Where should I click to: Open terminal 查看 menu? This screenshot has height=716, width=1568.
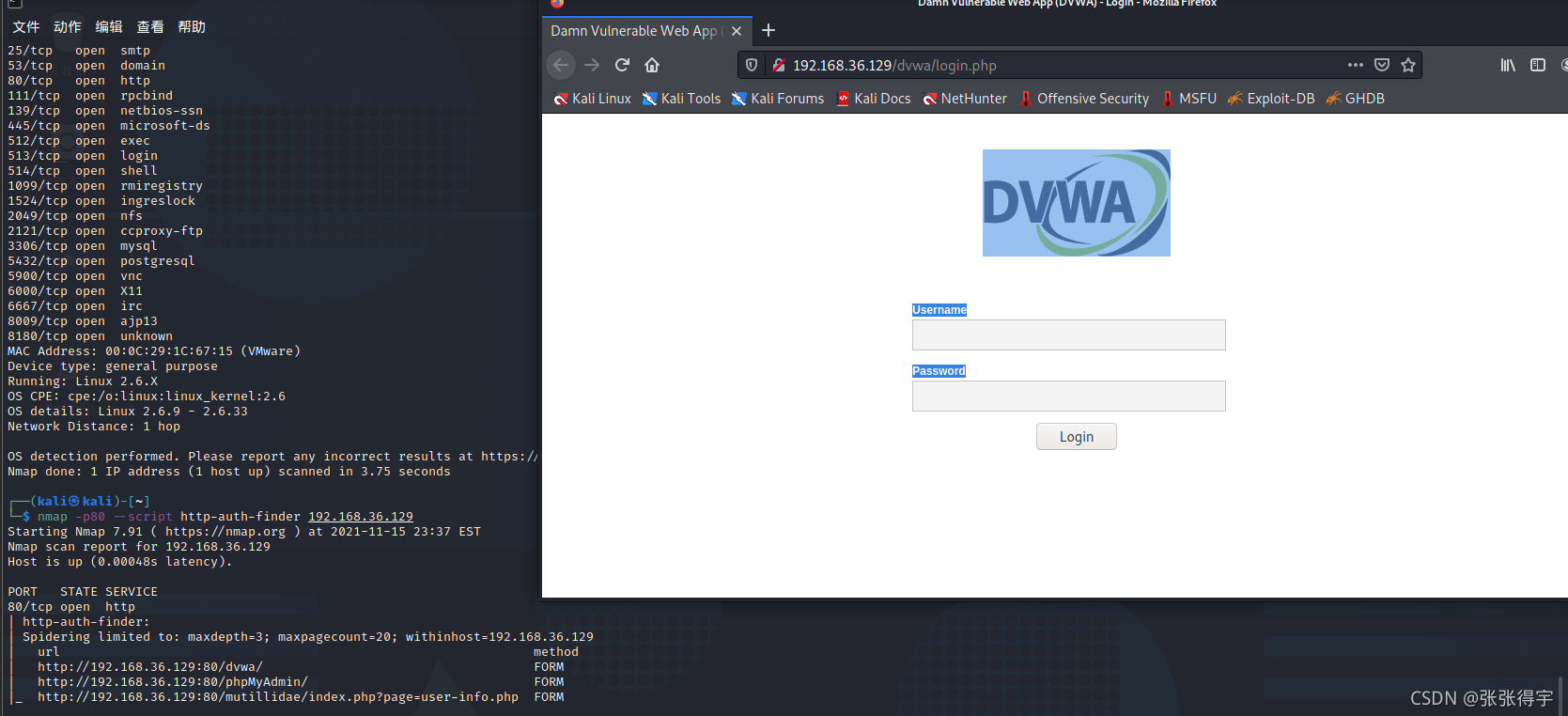coord(150,26)
